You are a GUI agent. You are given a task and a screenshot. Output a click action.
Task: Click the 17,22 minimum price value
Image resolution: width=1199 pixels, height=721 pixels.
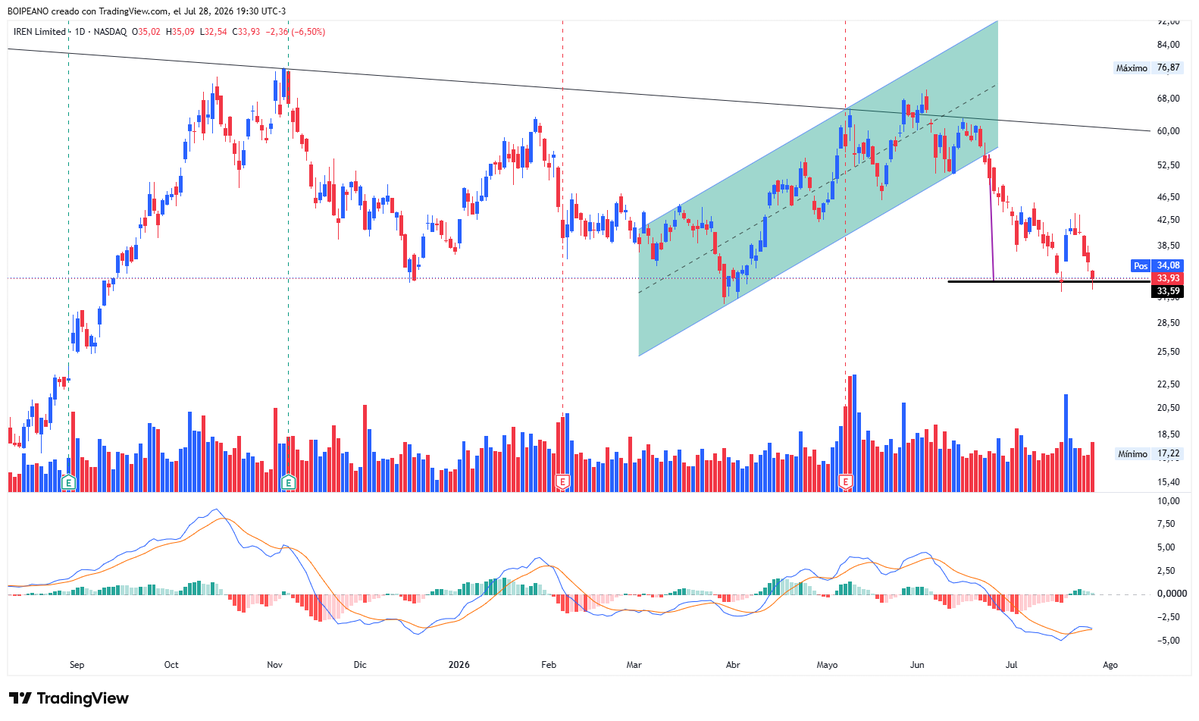pos(1168,454)
